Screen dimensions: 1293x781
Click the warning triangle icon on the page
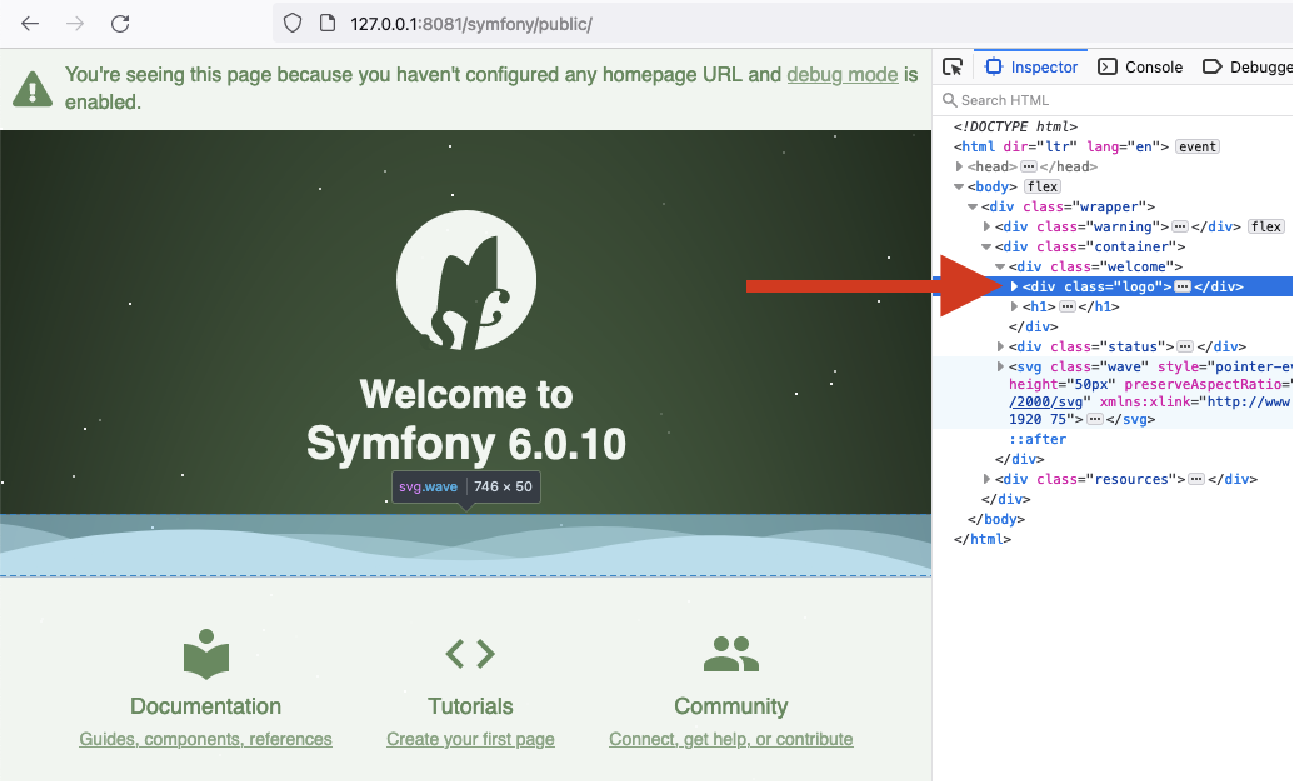(x=33, y=88)
